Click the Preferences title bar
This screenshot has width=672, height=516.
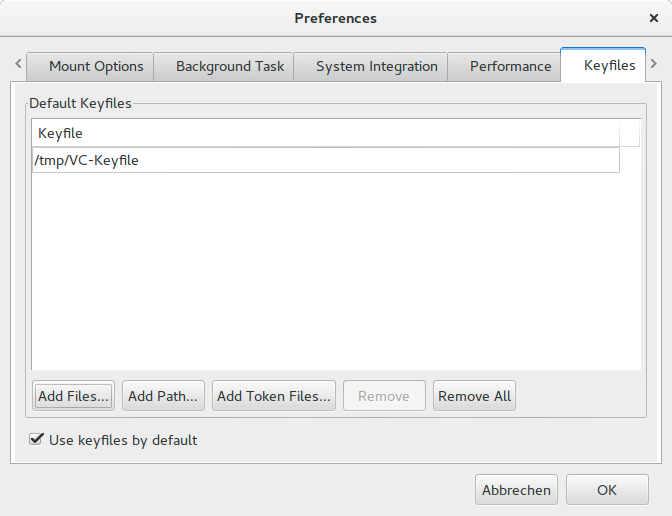click(335, 18)
